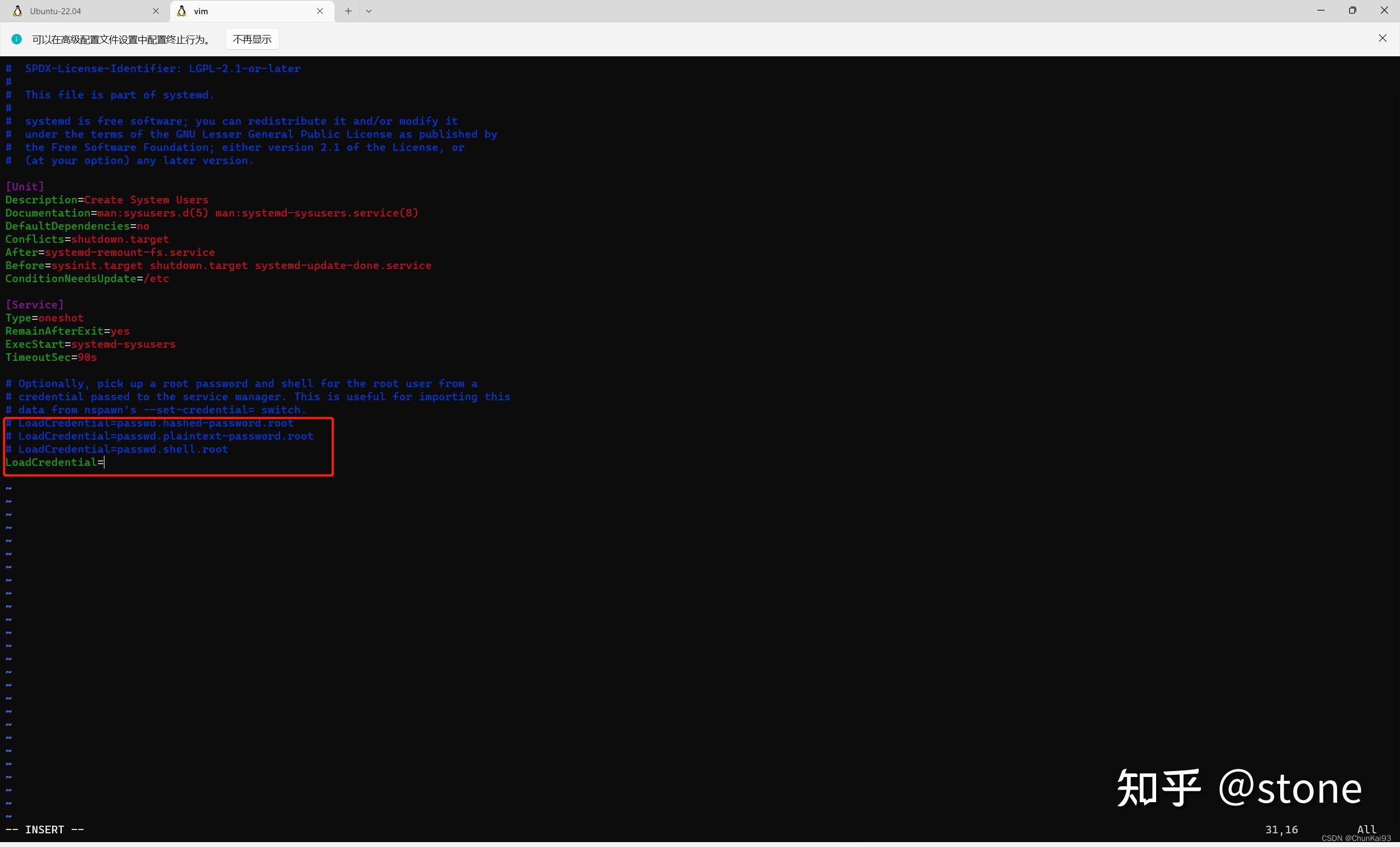Minimize the terminal window
Viewport: 1400px width, 847px height.
pyautogui.click(x=1321, y=11)
